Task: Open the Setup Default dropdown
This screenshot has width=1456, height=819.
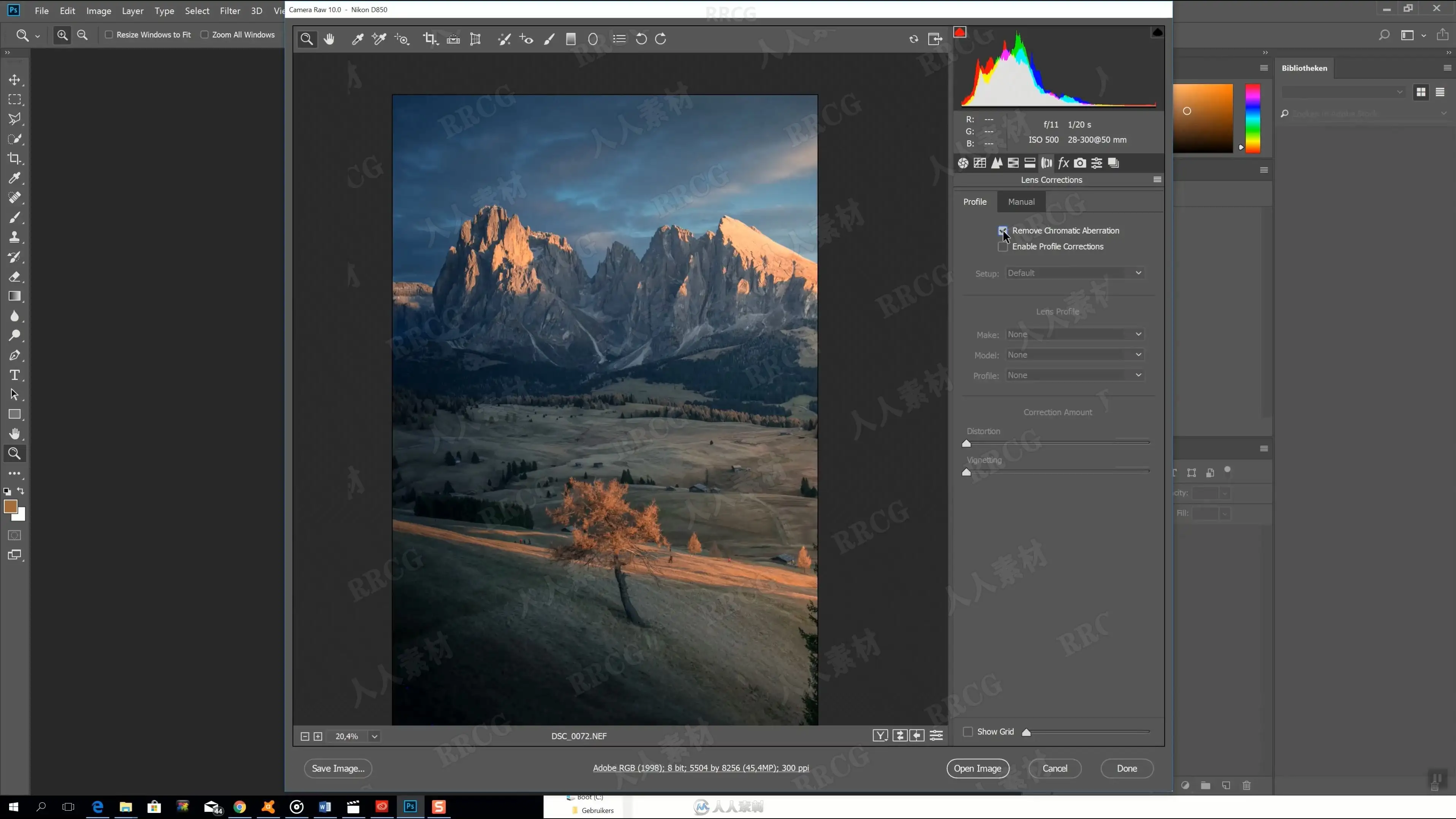Action: [1075, 273]
